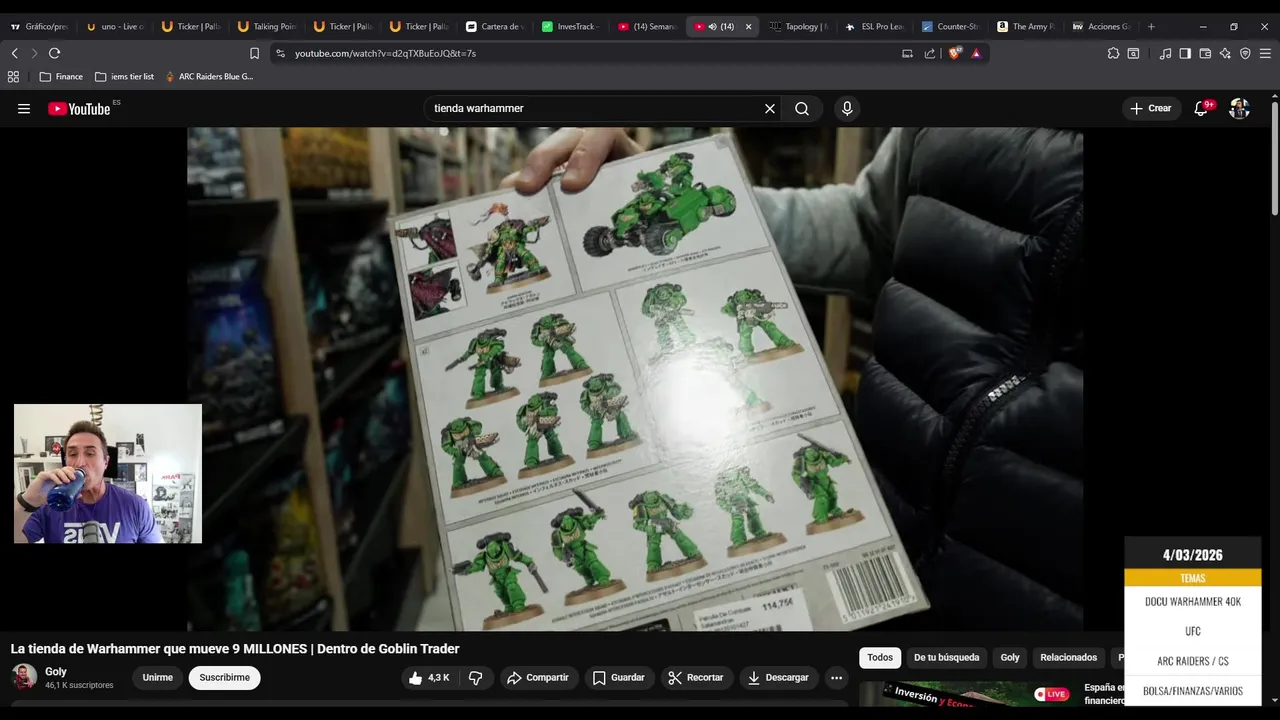Open Brave VPN shield icon
Viewport: 1280px width, 720px height.
point(1245,53)
